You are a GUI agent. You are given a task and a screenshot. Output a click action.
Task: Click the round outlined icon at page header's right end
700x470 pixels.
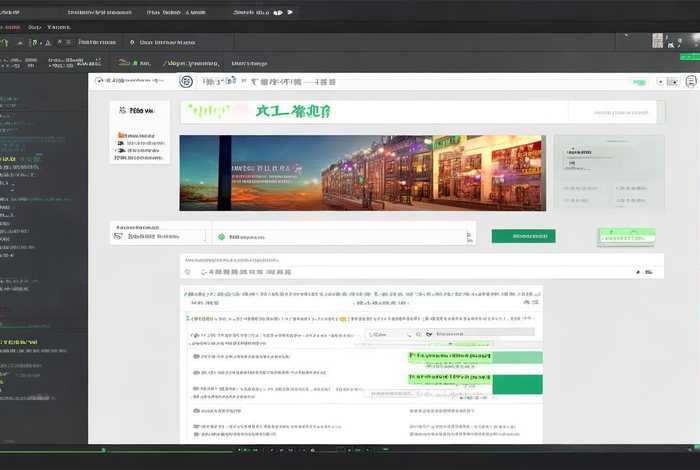coord(691,82)
